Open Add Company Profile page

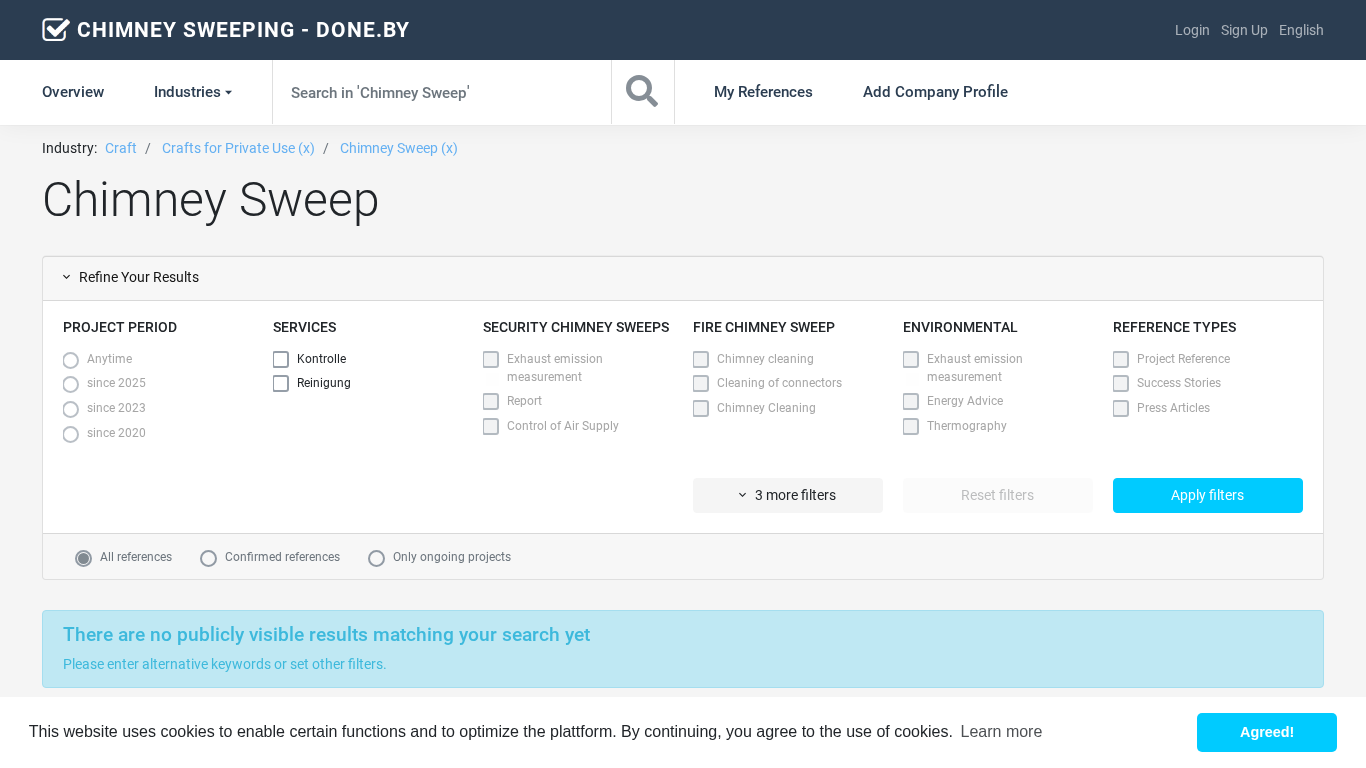coord(935,92)
